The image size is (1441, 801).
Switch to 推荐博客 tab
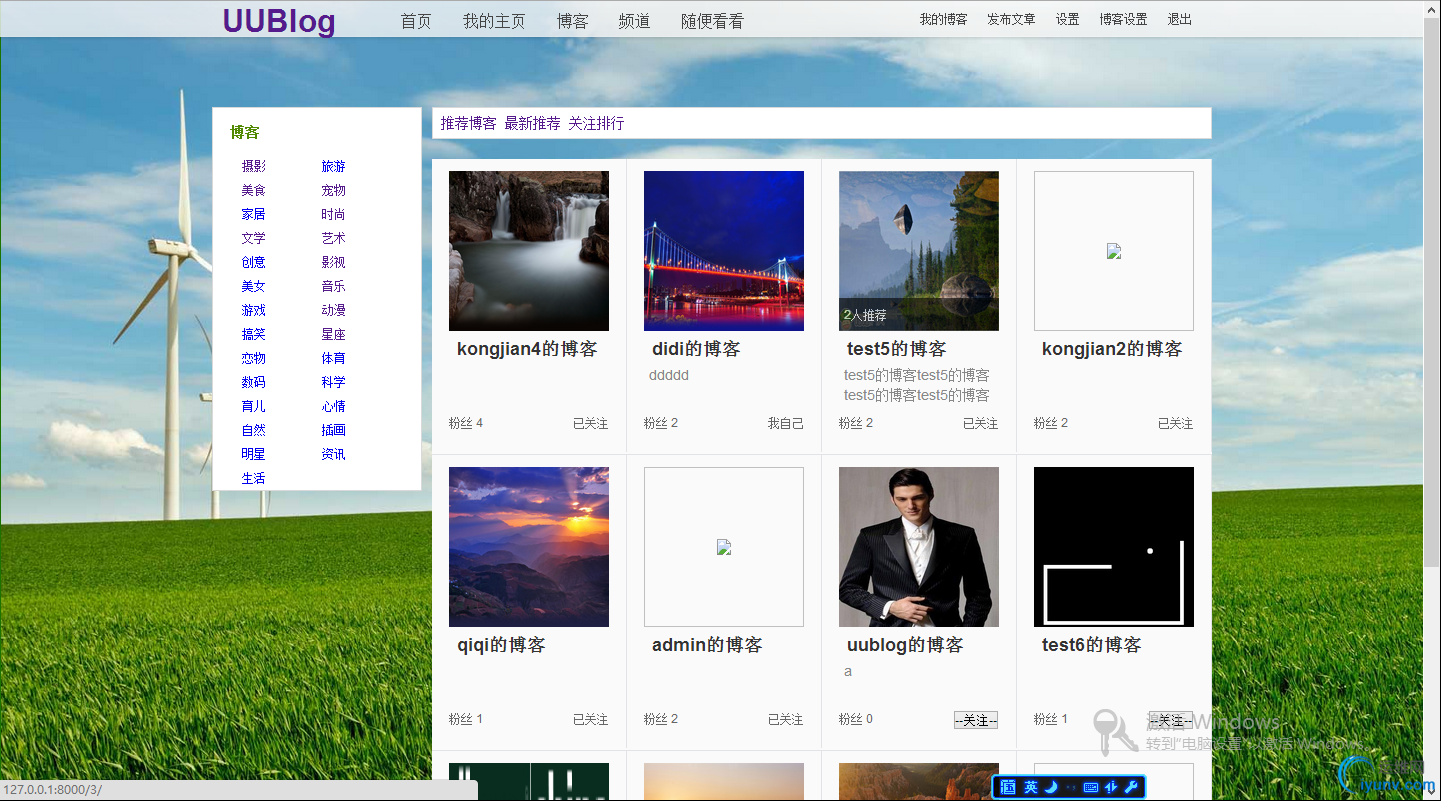[x=468, y=123]
